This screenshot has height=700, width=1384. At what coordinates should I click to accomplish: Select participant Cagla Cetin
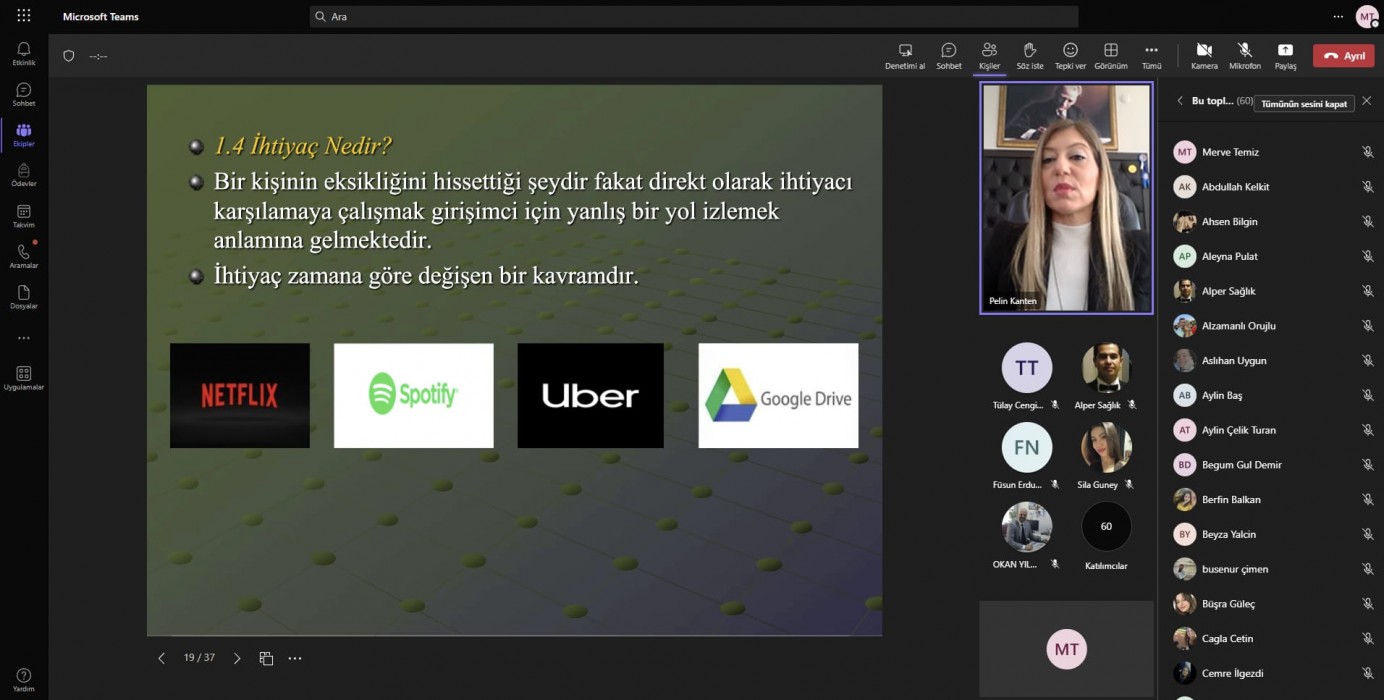pyautogui.click(x=1271, y=639)
